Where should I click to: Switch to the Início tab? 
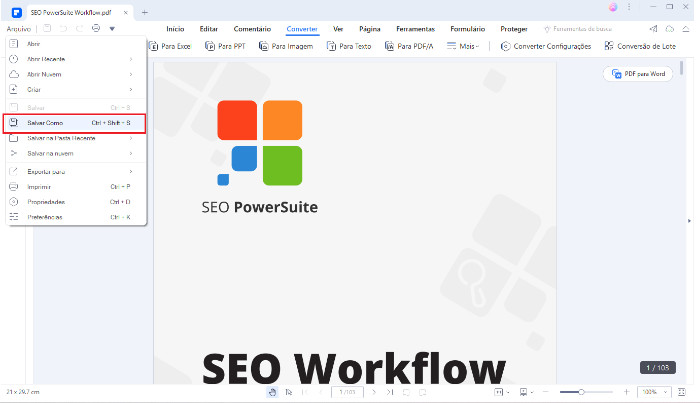pos(175,29)
